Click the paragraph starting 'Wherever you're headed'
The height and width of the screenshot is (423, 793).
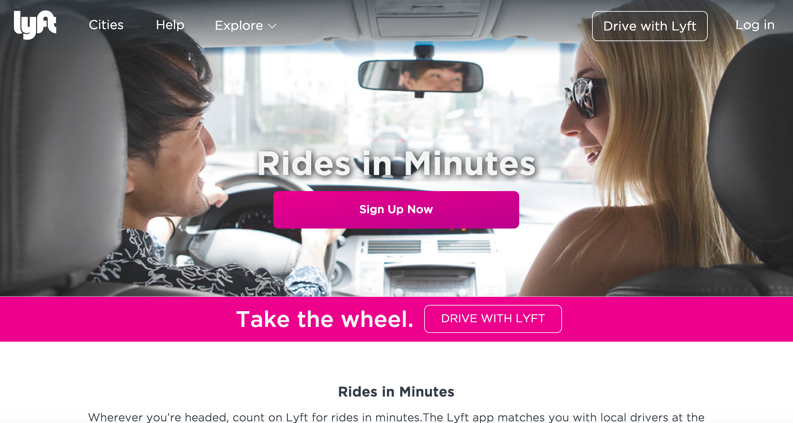coord(396,417)
